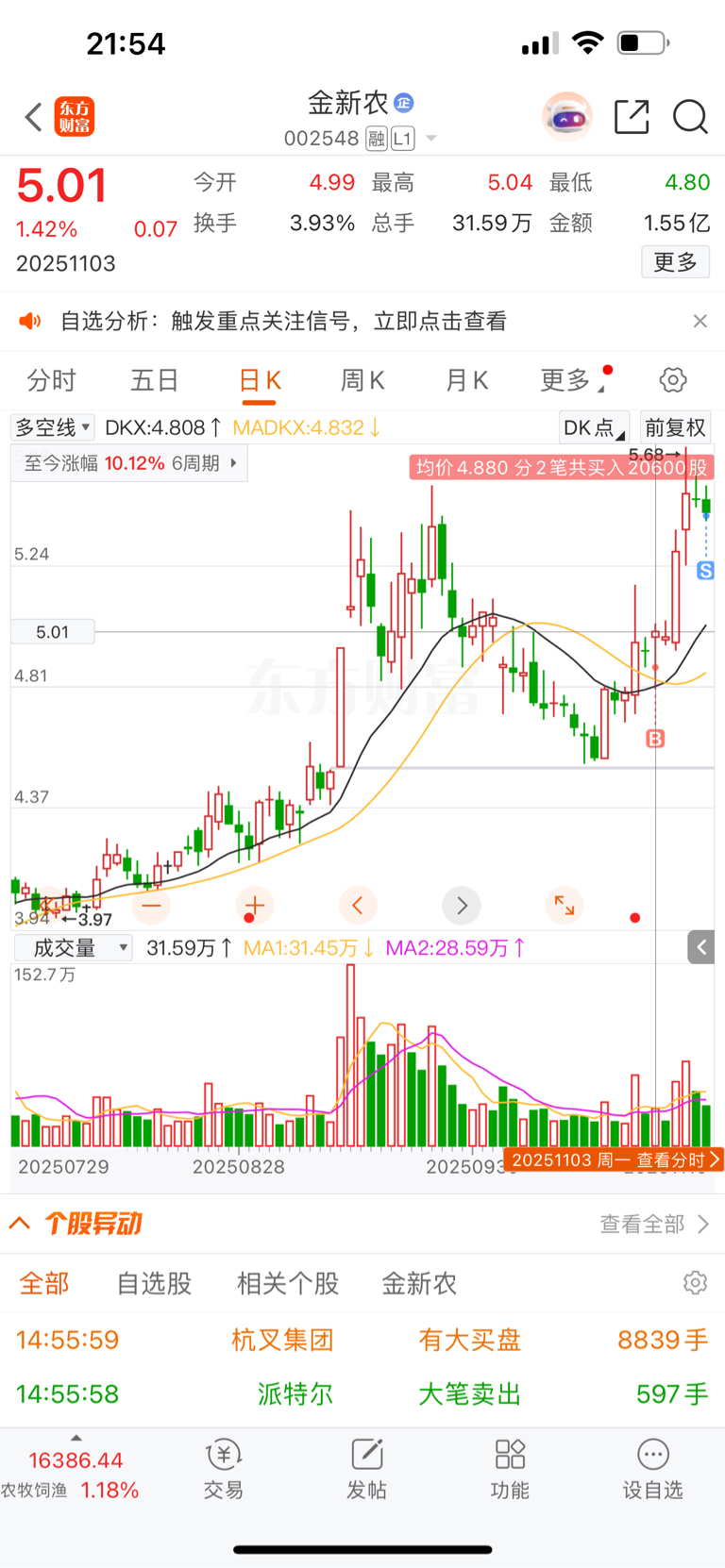
Task: Collapse the 个股异动 section
Action: tap(20, 1224)
